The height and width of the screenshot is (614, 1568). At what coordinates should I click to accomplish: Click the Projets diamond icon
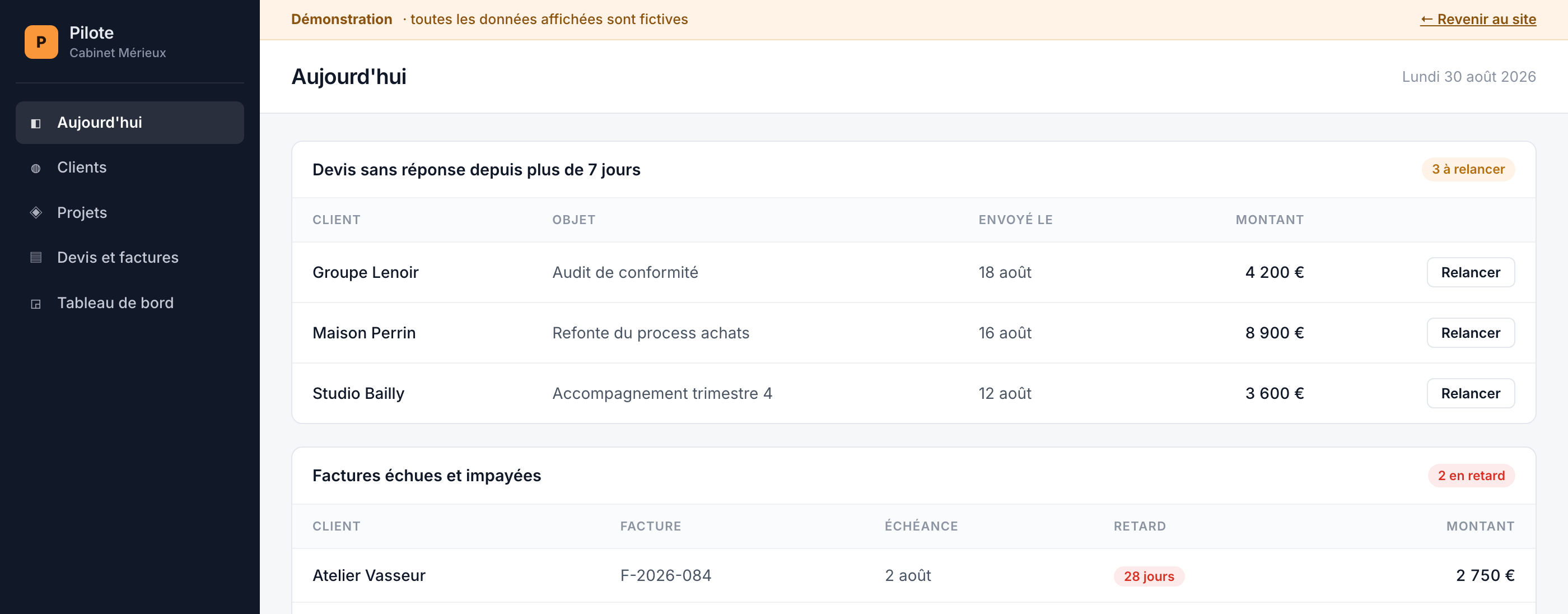pyautogui.click(x=36, y=212)
